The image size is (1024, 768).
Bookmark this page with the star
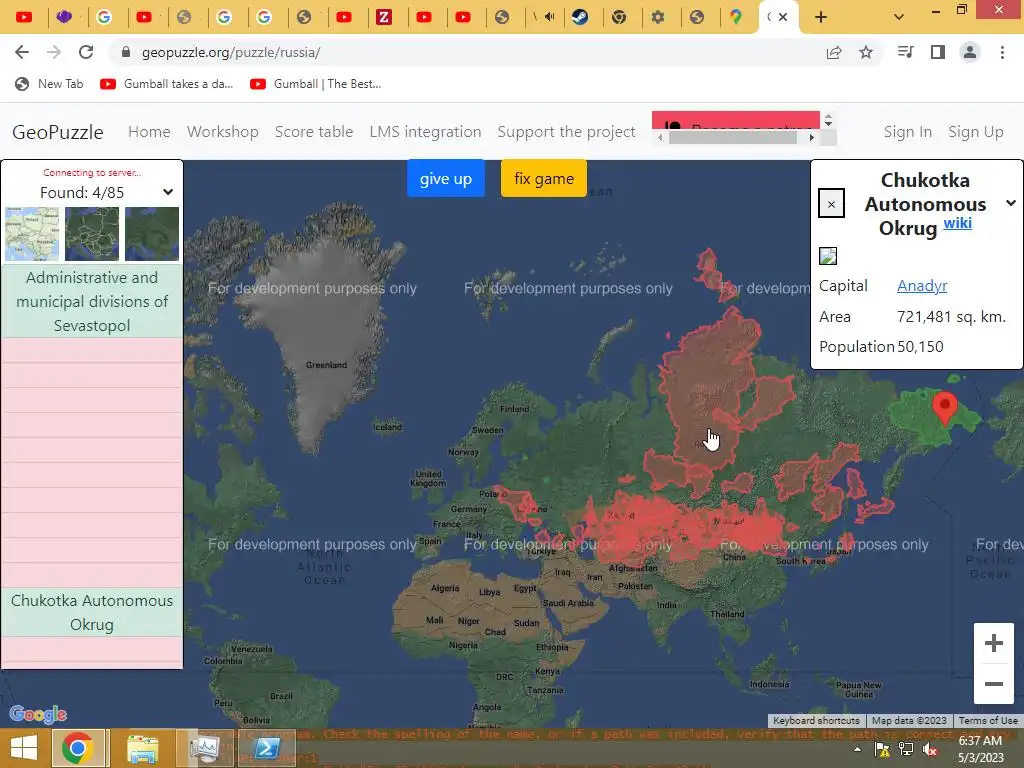point(866,52)
